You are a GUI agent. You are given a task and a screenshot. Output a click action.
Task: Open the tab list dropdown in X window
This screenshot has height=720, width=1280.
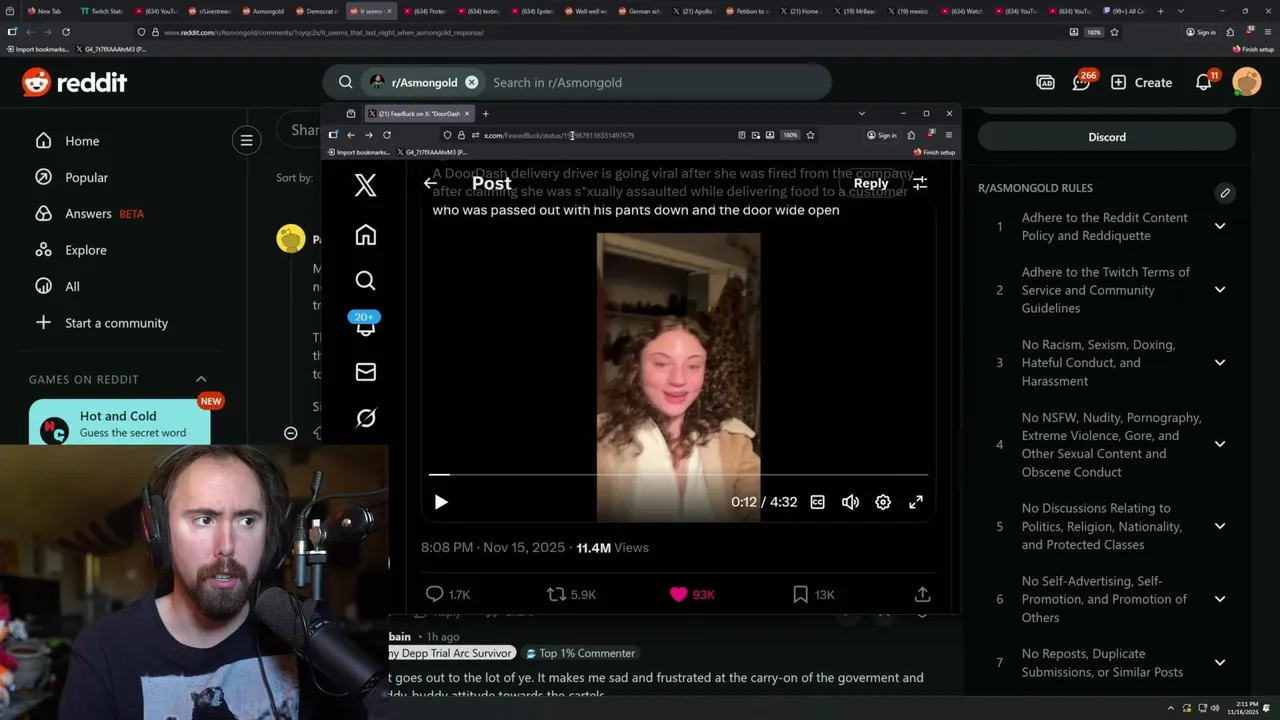click(x=862, y=113)
